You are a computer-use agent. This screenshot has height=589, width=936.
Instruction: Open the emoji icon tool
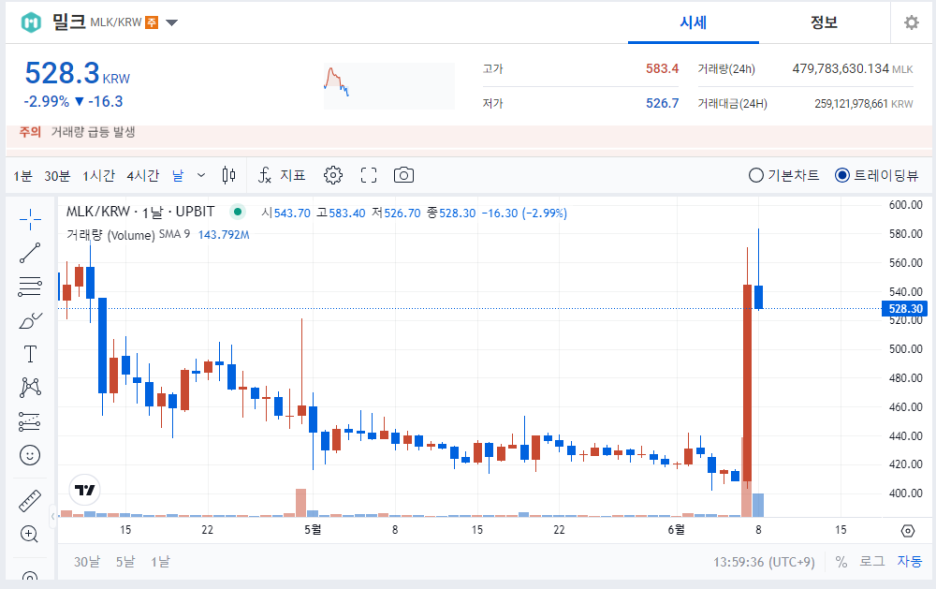30,455
